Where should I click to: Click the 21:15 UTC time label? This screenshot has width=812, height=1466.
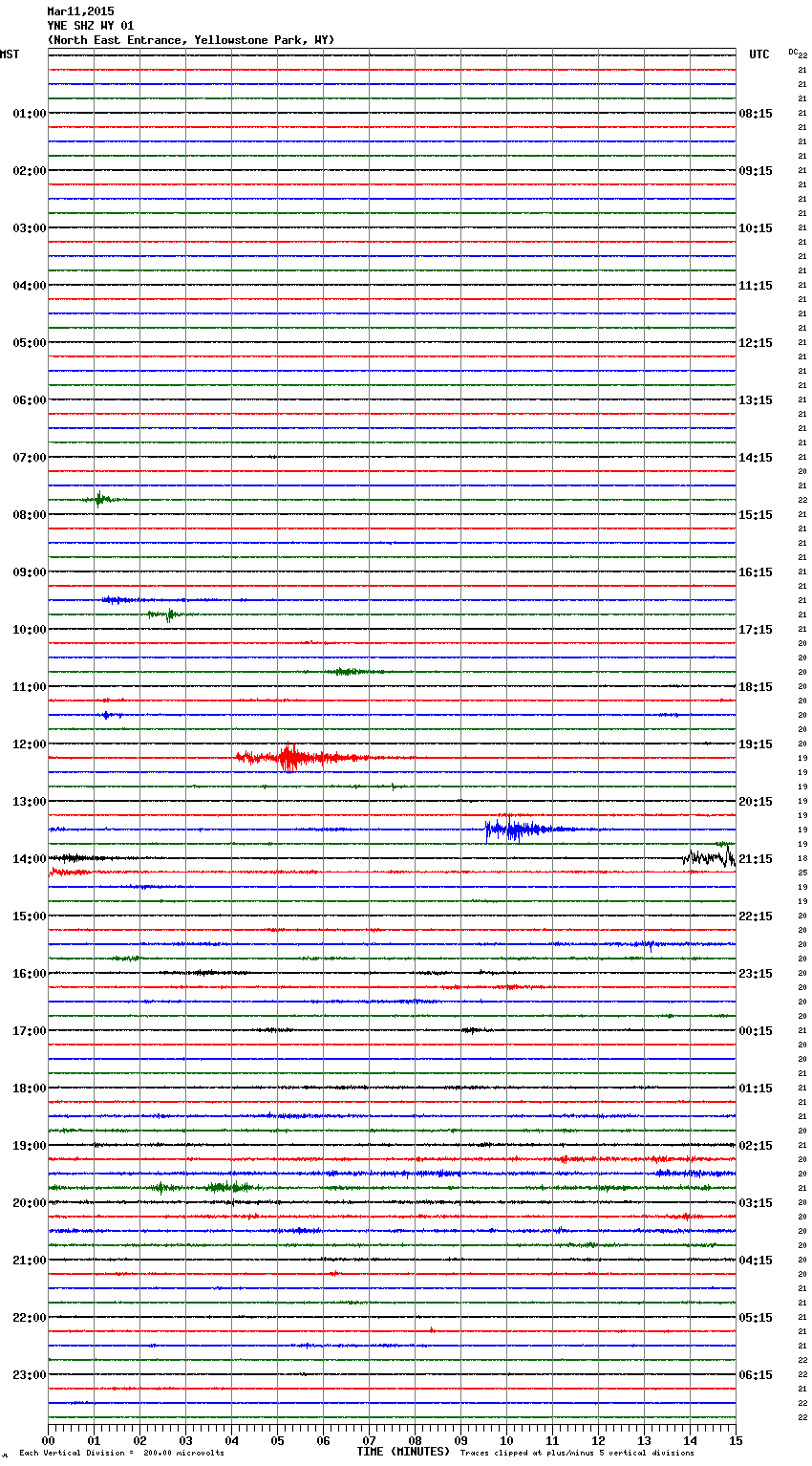click(x=756, y=859)
